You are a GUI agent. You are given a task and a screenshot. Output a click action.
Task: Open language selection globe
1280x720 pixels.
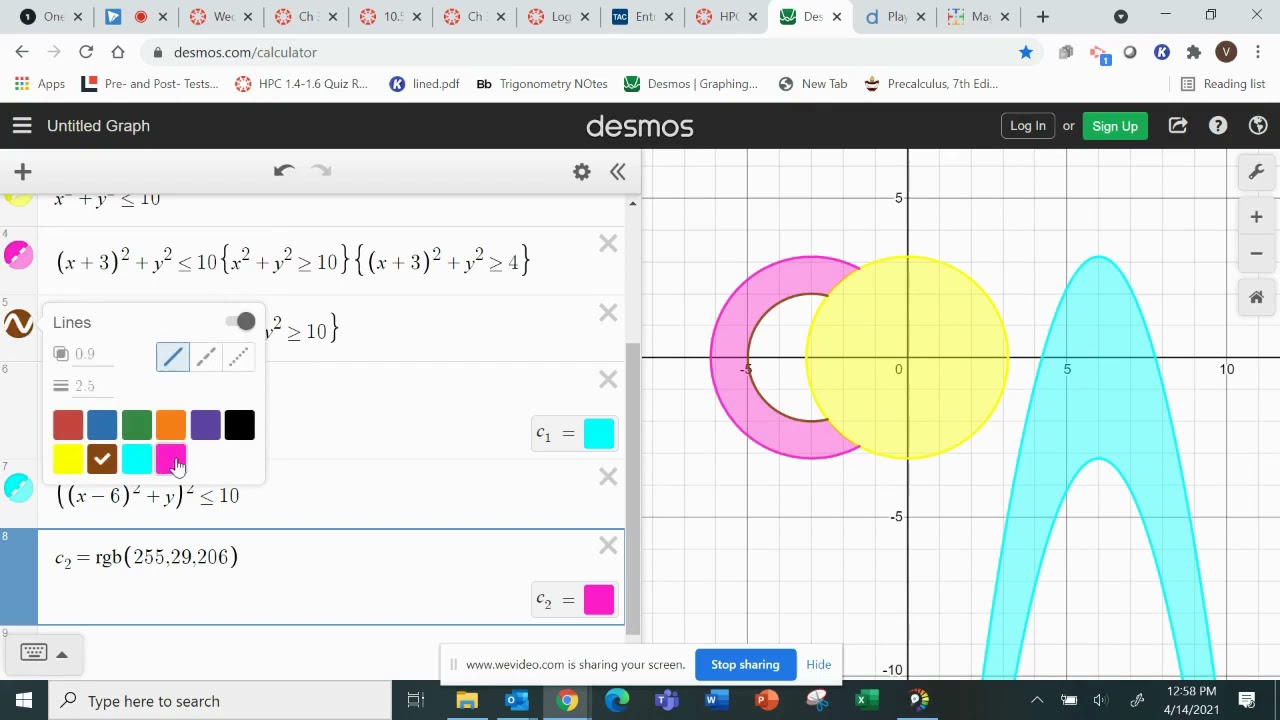tap(1259, 126)
